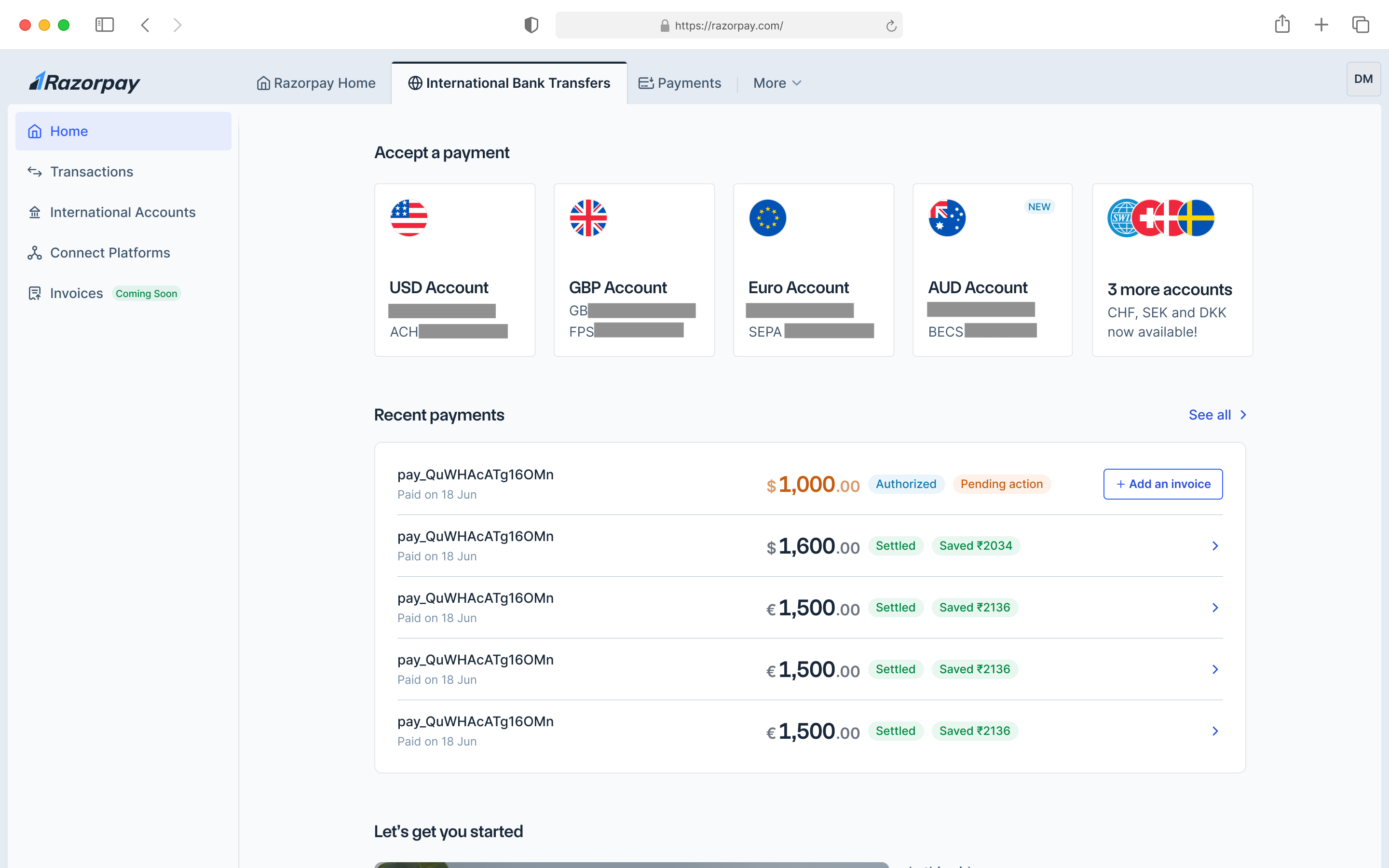Expand details of the $1,600 settled payment
This screenshot has height=868, width=1389.
1214,546
